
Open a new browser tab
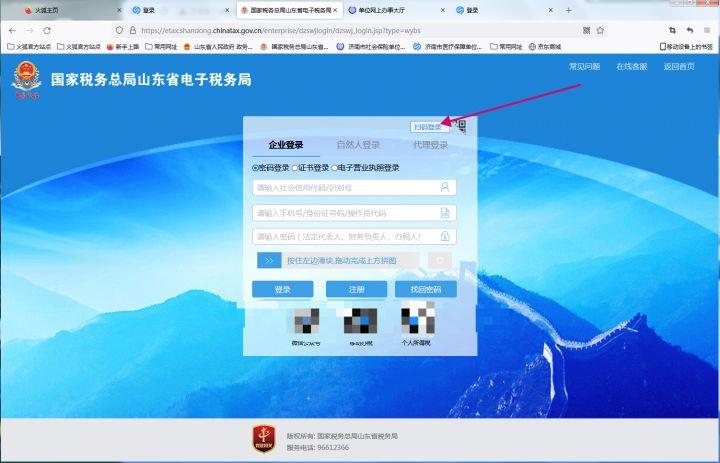(568, 10)
